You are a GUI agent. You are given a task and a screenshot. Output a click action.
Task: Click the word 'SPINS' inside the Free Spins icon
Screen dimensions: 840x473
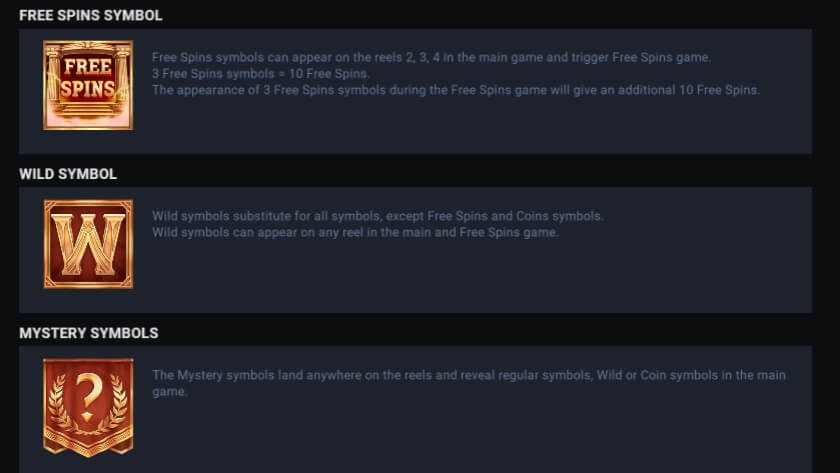tap(88, 88)
